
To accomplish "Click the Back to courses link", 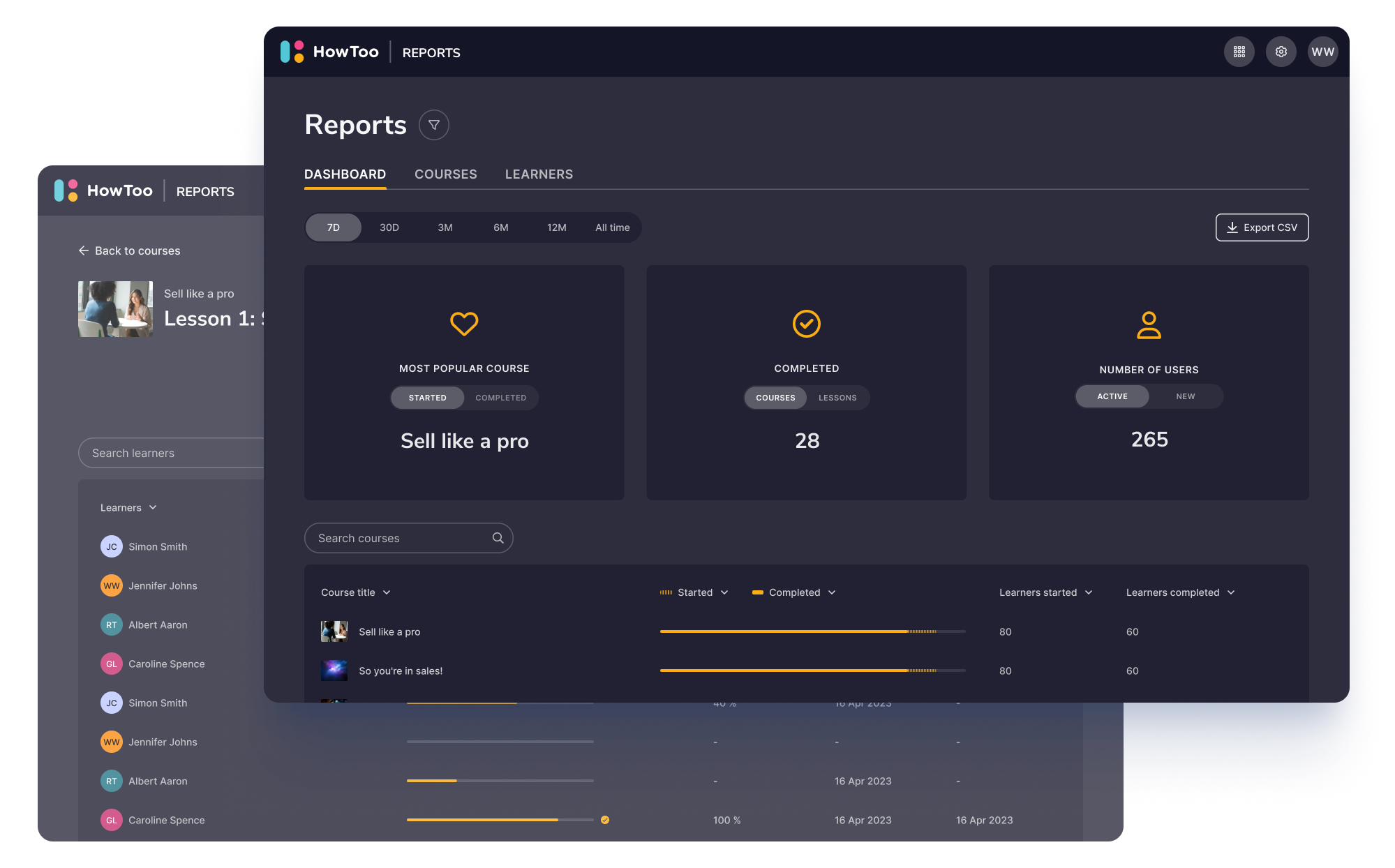I will pos(137,250).
